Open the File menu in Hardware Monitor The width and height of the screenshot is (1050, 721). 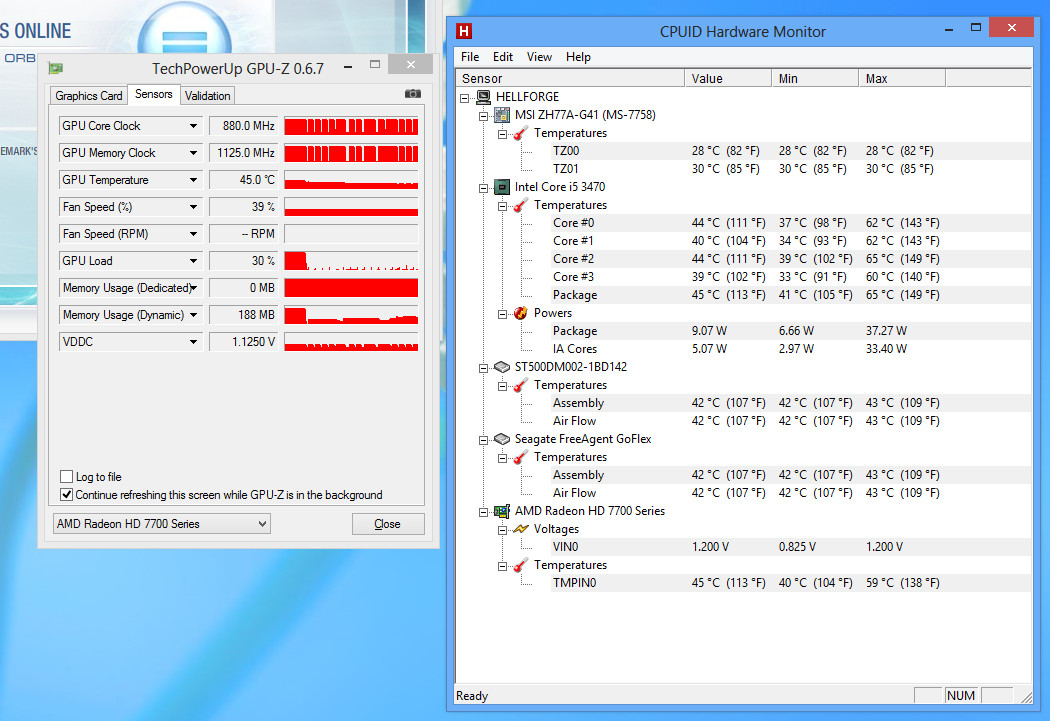point(470,57)
